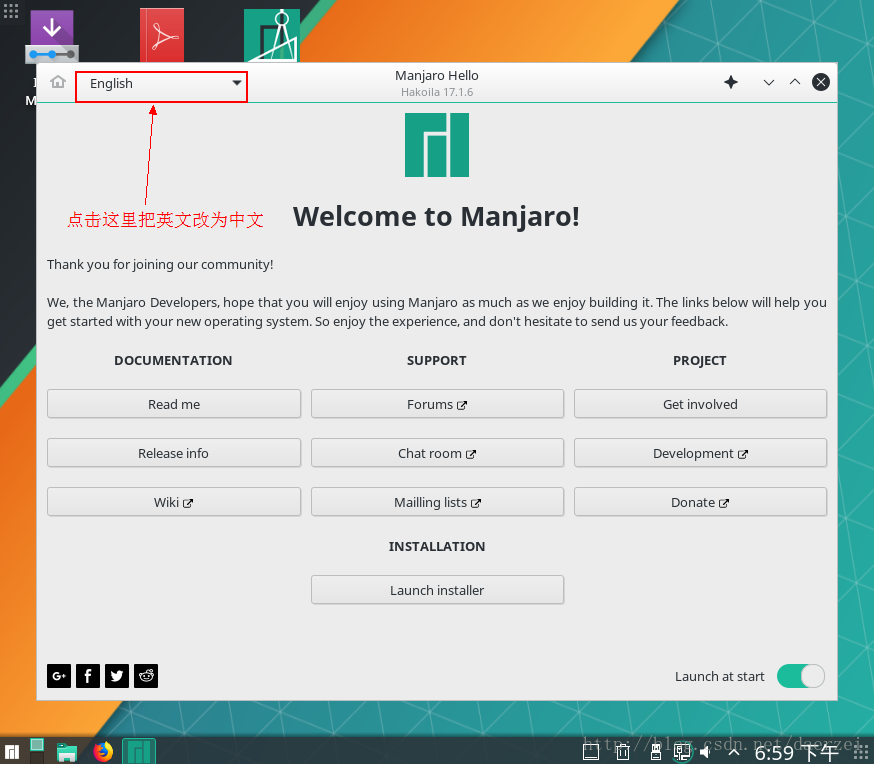
Task: Toggle the Launch at start switch
Action: (x=800, y=676)
